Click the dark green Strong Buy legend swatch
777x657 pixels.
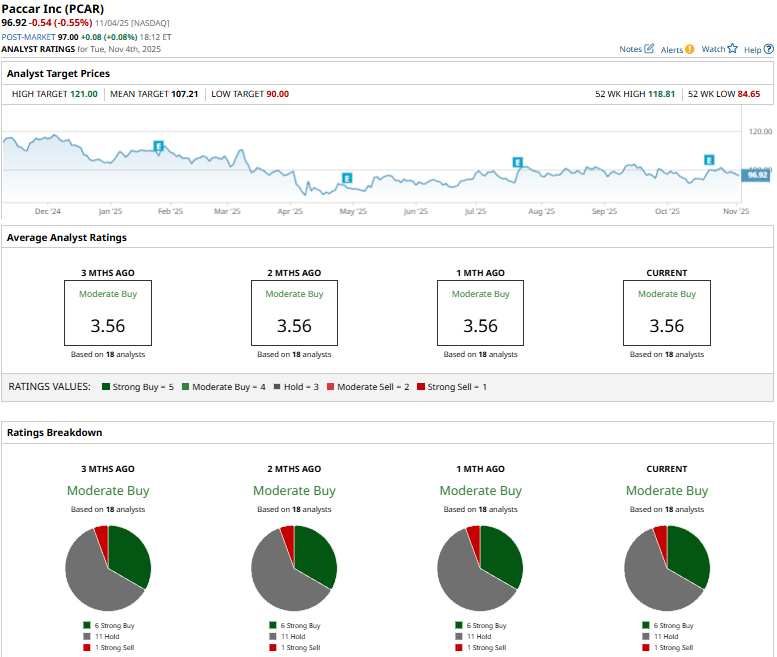105,386
